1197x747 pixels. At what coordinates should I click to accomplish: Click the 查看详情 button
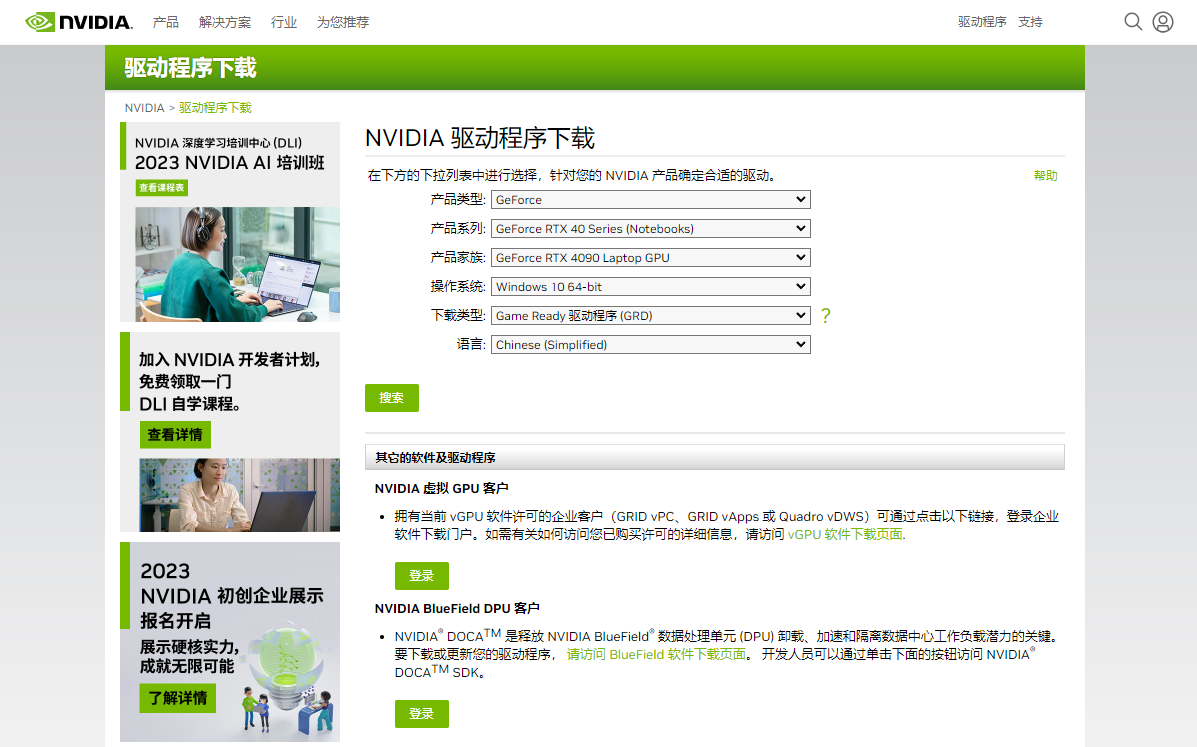[x=175, y=435]
